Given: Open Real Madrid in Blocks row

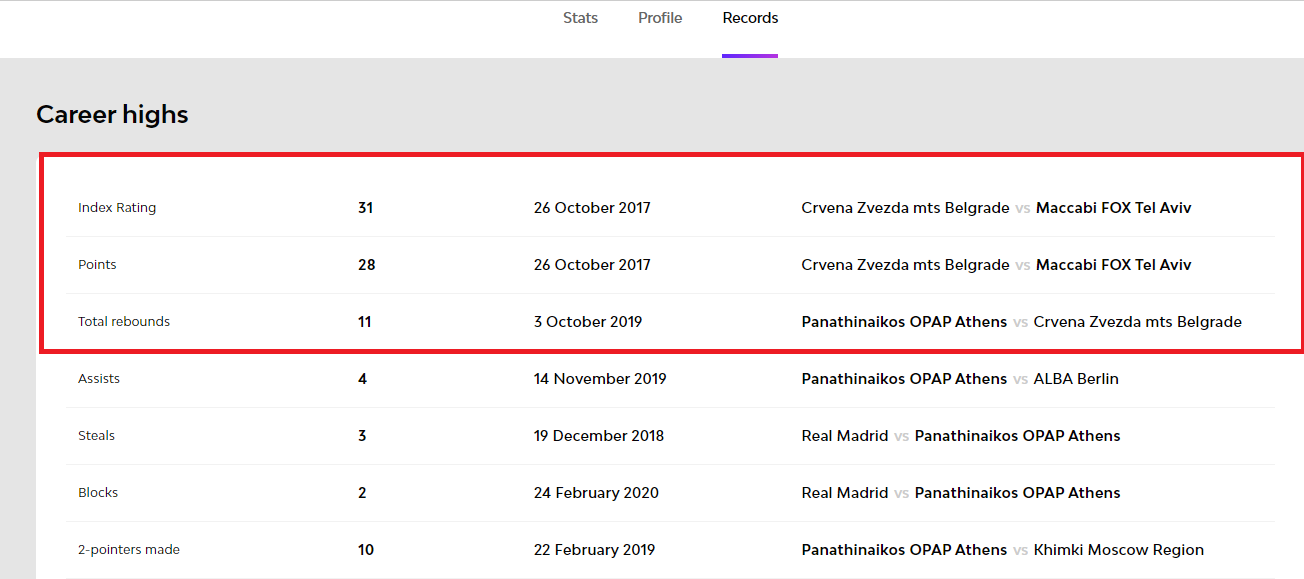Looking at the screenshot, I should click(x=845, y=493).
